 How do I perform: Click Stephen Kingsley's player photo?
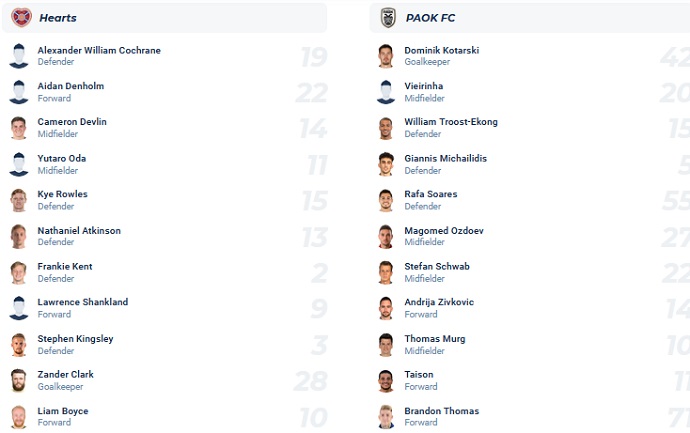[x=19, y=345]
